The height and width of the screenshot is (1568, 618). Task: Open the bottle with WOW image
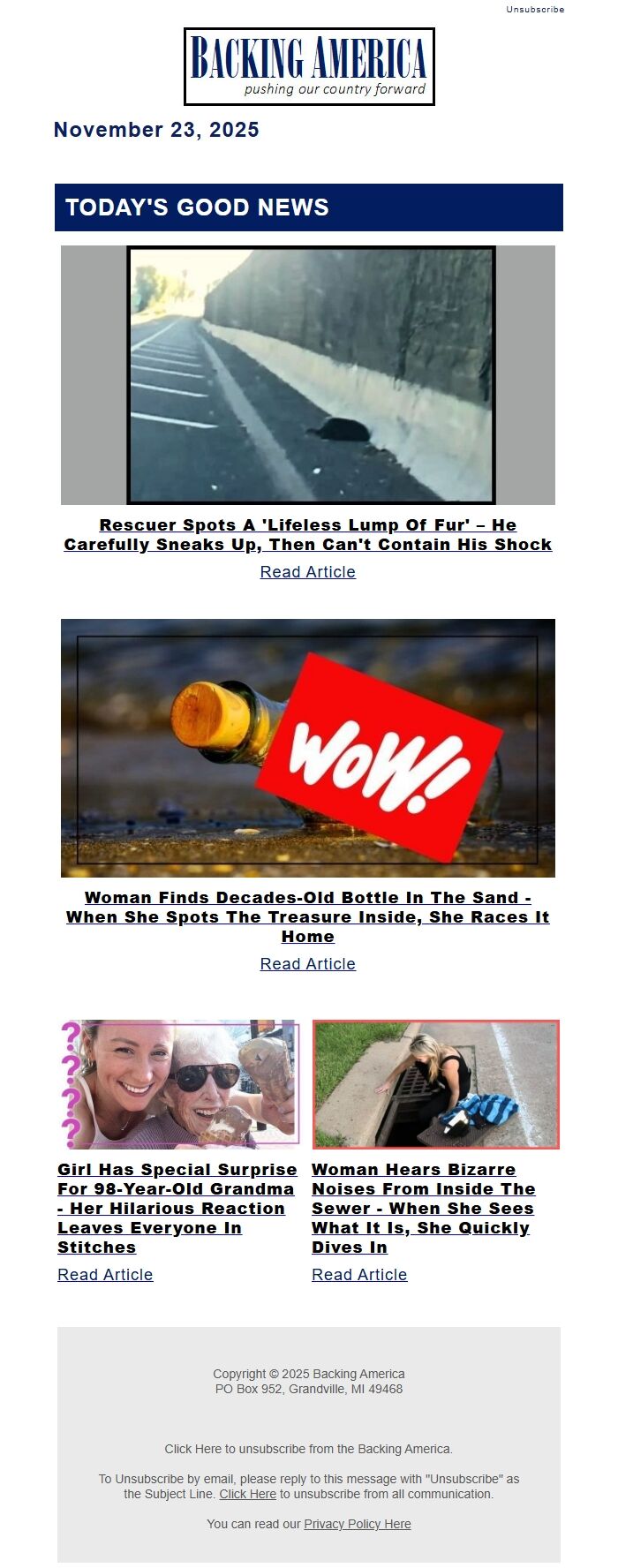(308, 748)
